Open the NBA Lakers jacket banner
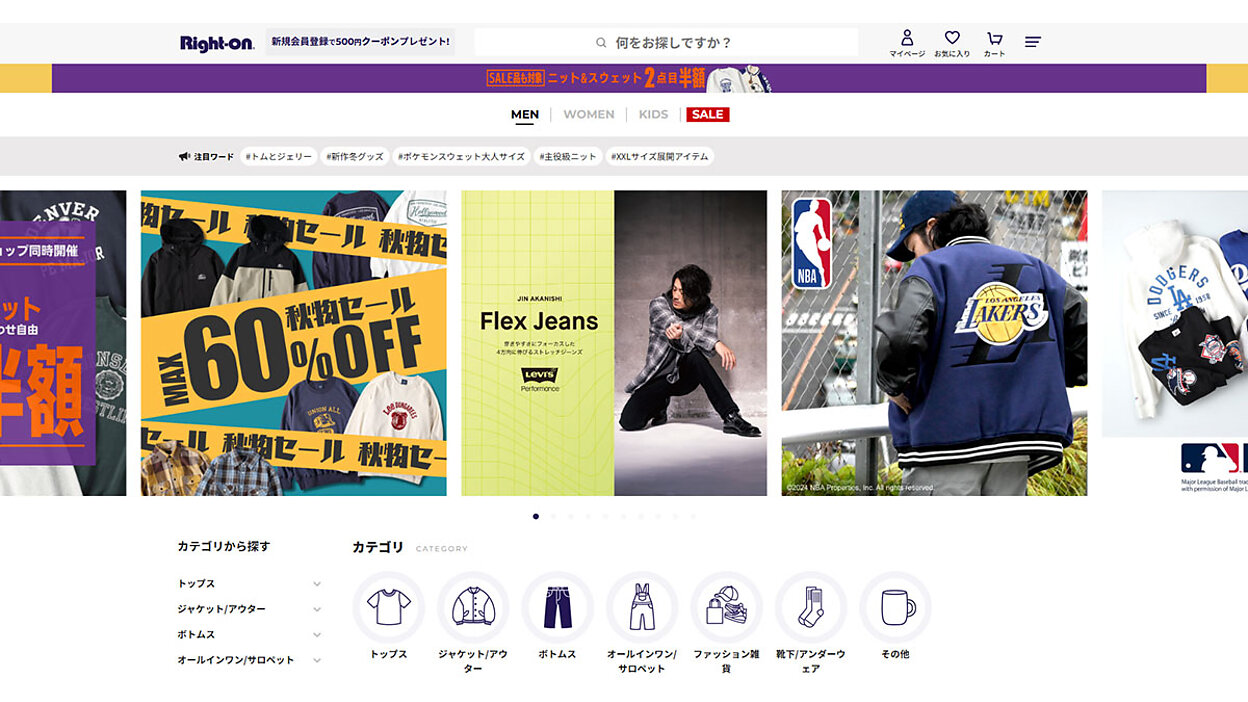The image size is (1248, 702). click(934, 343)
